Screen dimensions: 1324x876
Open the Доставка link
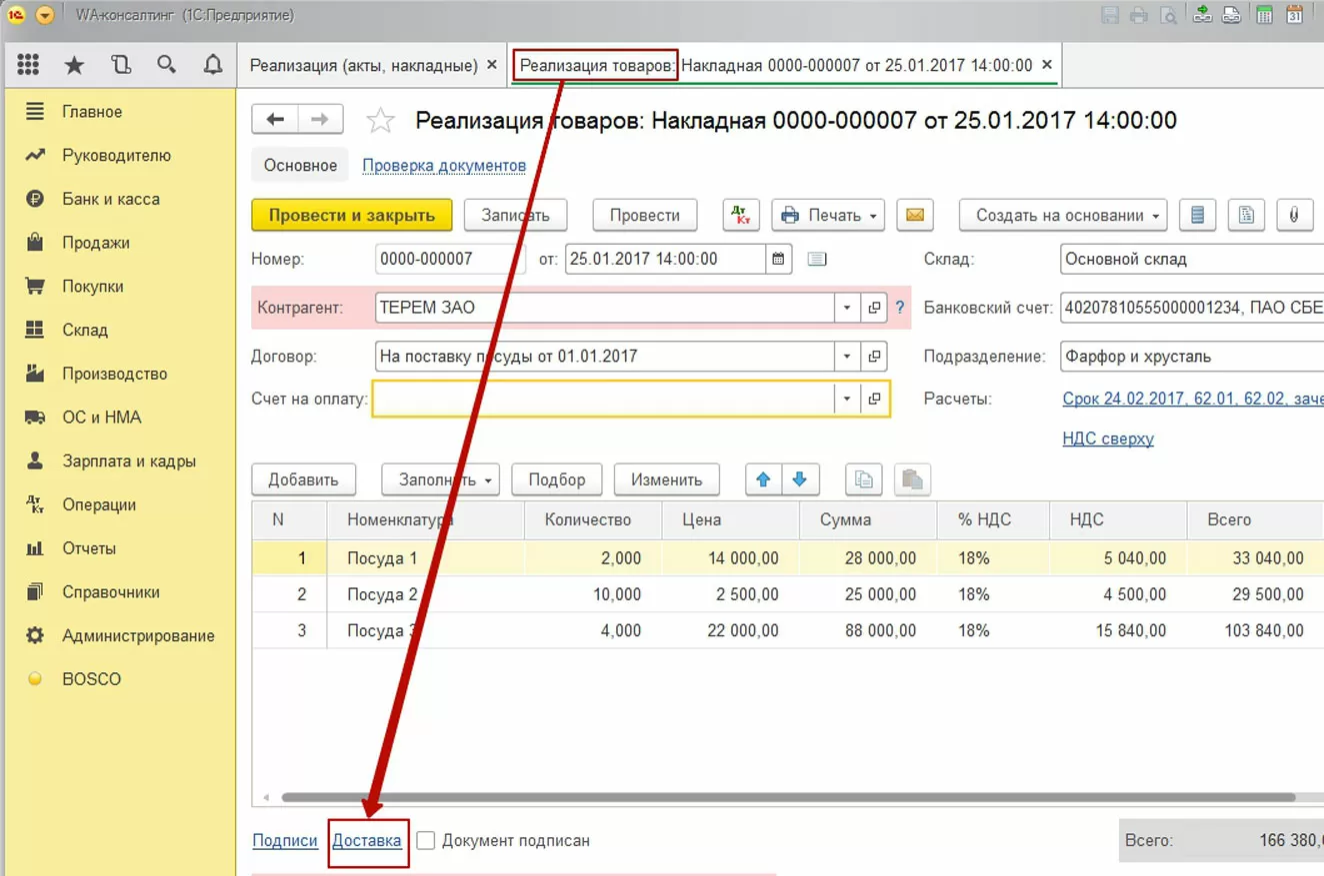pyautogui.click(x=367, y=840)
